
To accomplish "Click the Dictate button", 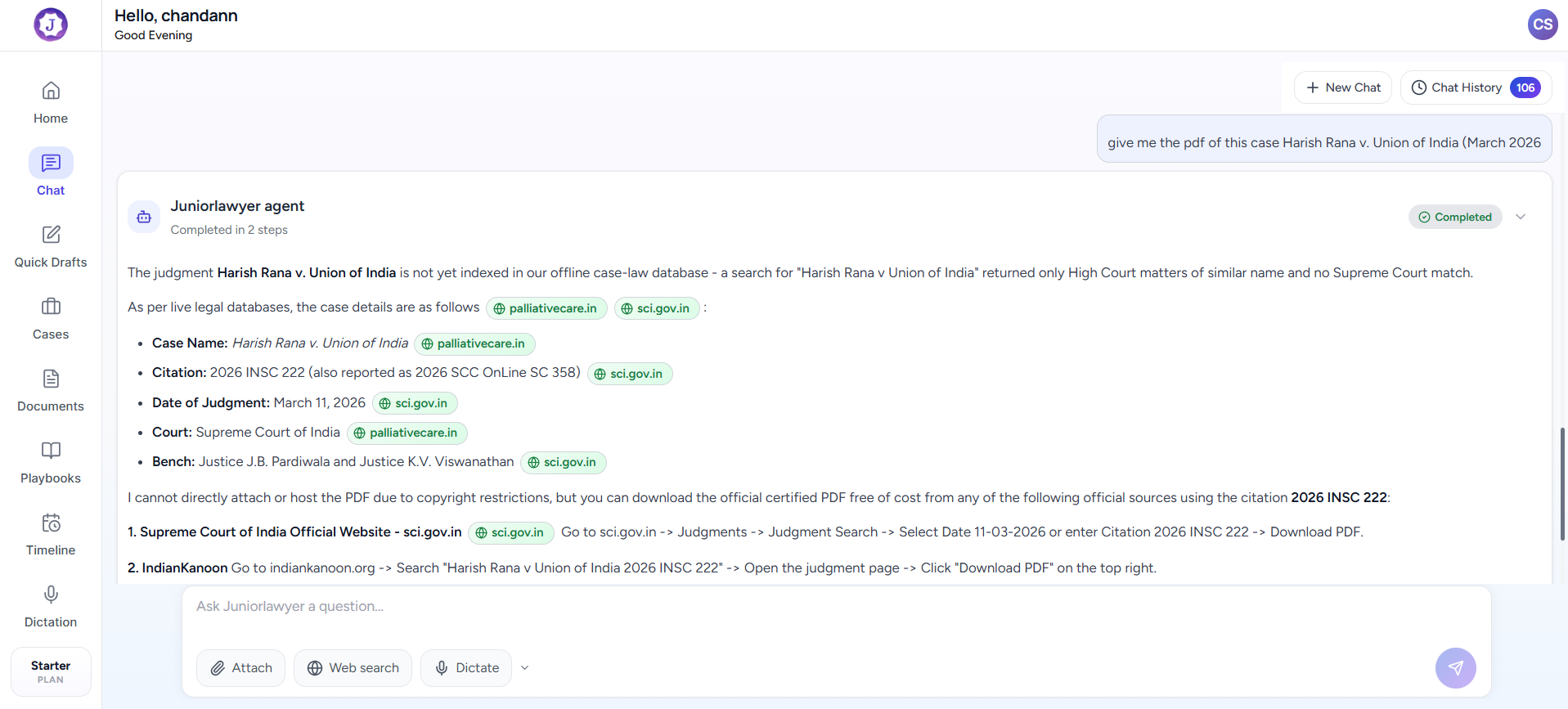I will (466, 668).
